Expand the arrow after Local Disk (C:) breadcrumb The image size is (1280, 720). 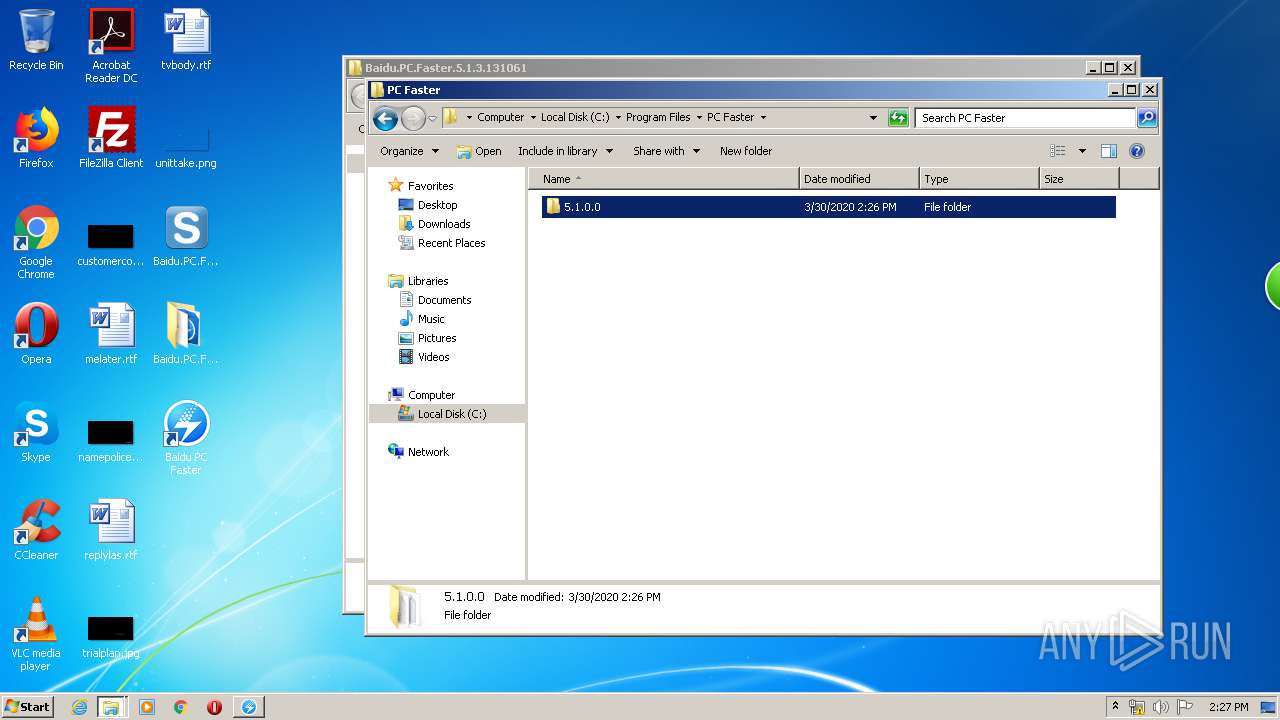[618, 118]
